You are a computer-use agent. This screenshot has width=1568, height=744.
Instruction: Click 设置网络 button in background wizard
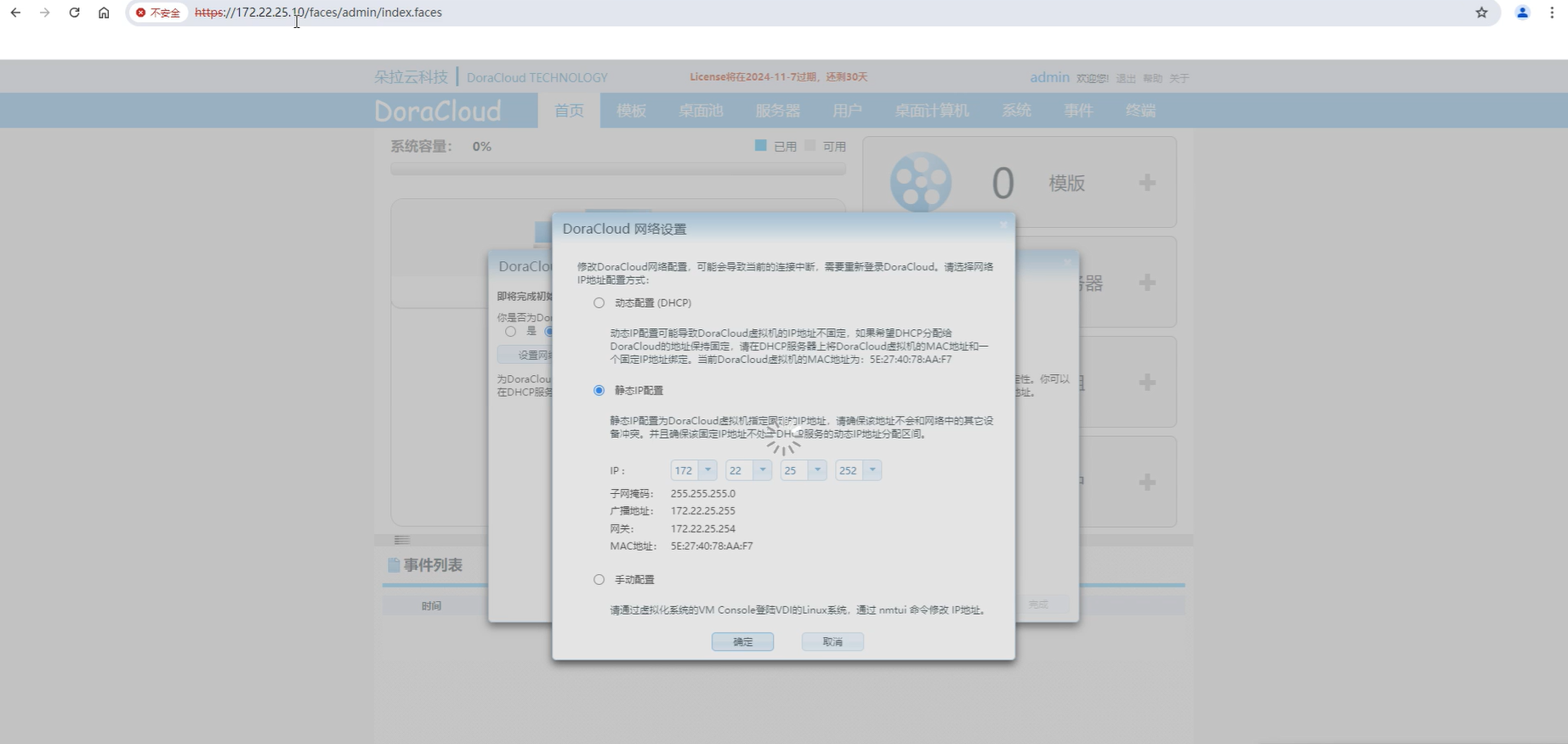pyautogui.click(x=525, y=355)
